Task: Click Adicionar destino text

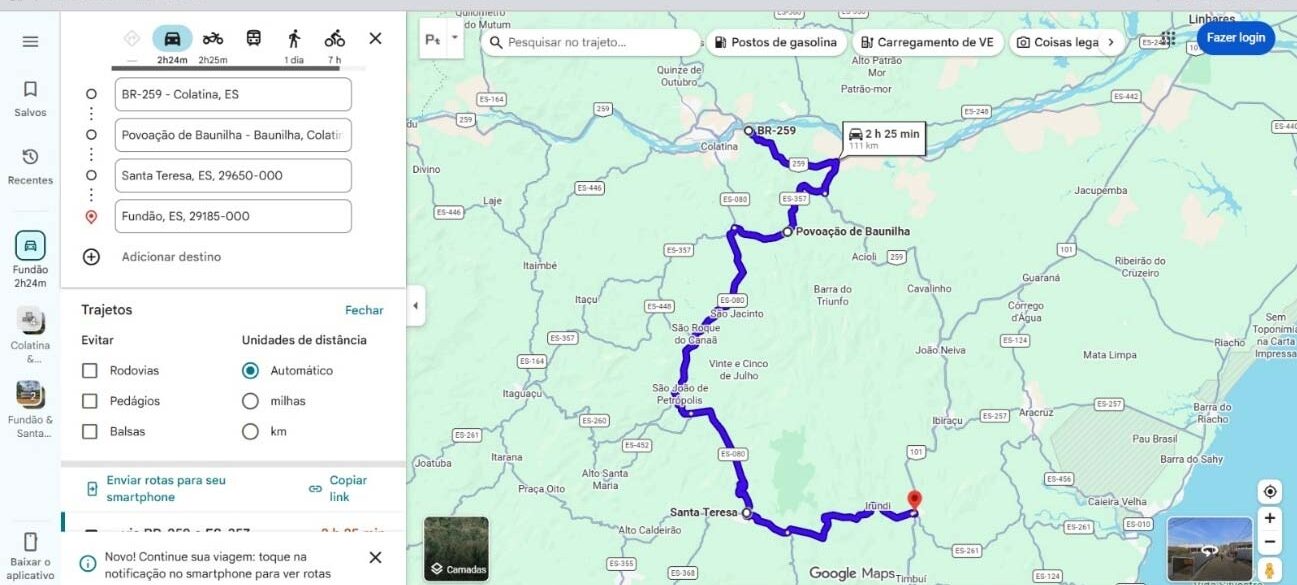Action: (x=171, y=257)
